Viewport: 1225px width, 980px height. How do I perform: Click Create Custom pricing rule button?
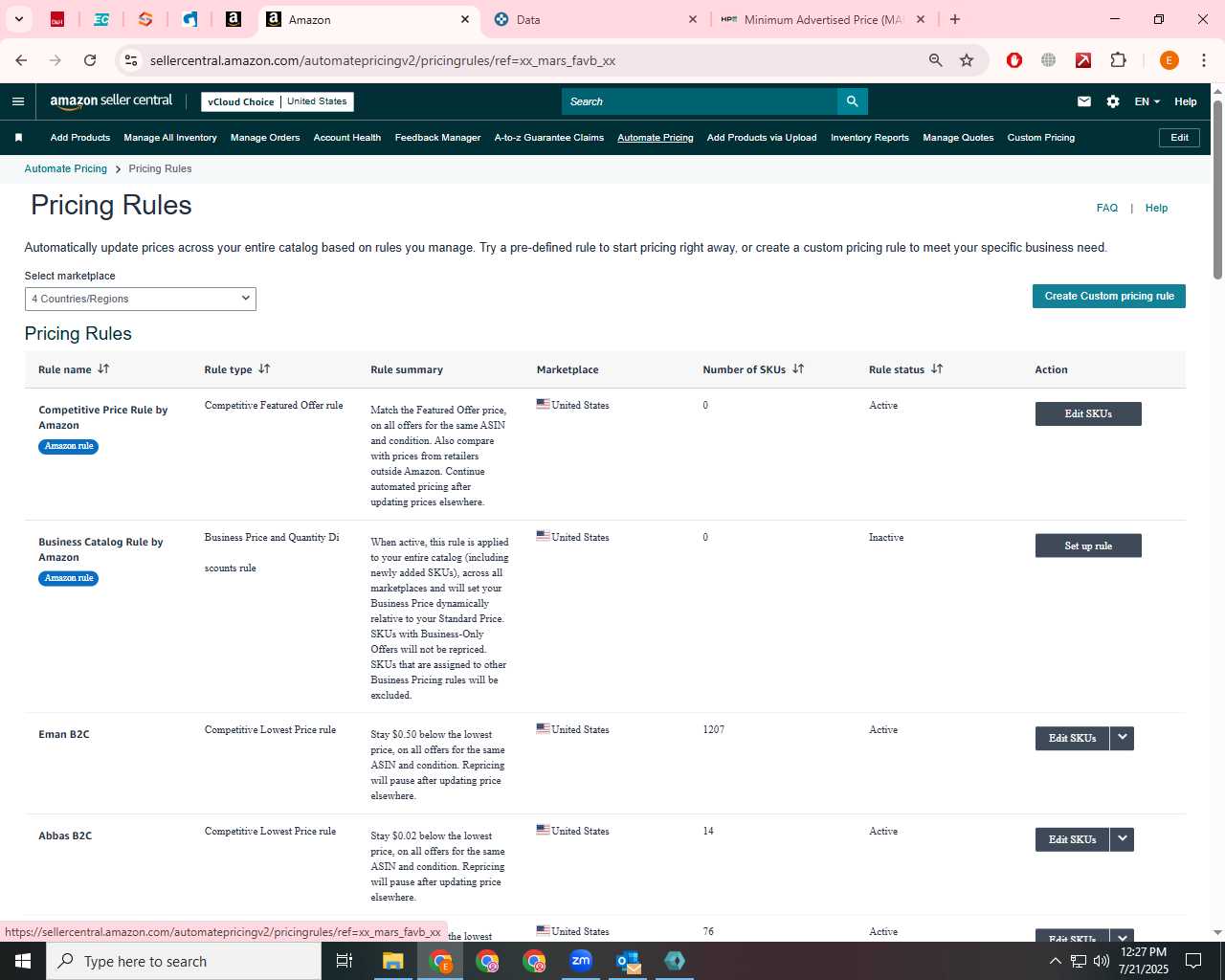tap(1109, 297)
